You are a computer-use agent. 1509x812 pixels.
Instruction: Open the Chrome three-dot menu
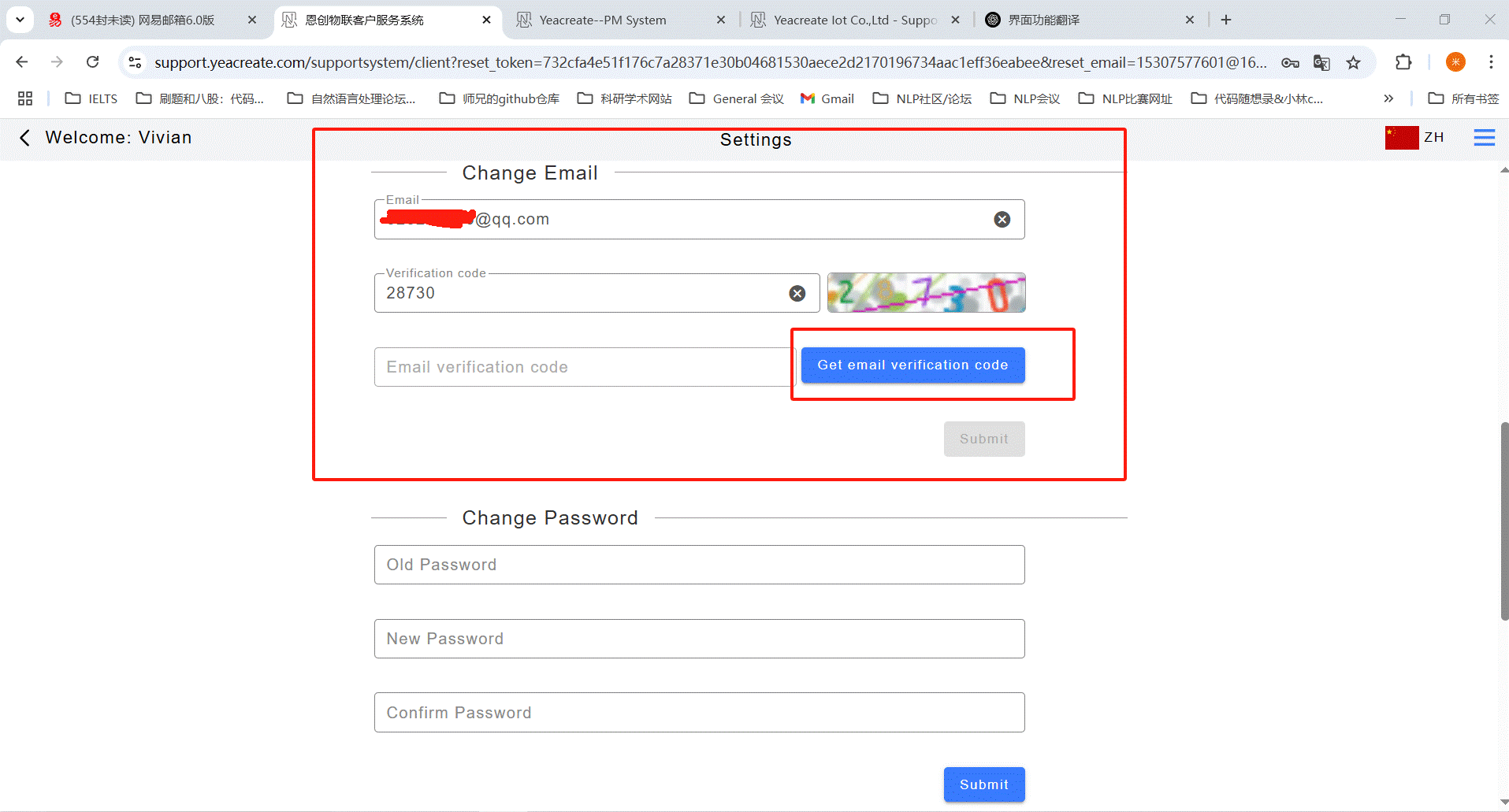coord(1491,62)
